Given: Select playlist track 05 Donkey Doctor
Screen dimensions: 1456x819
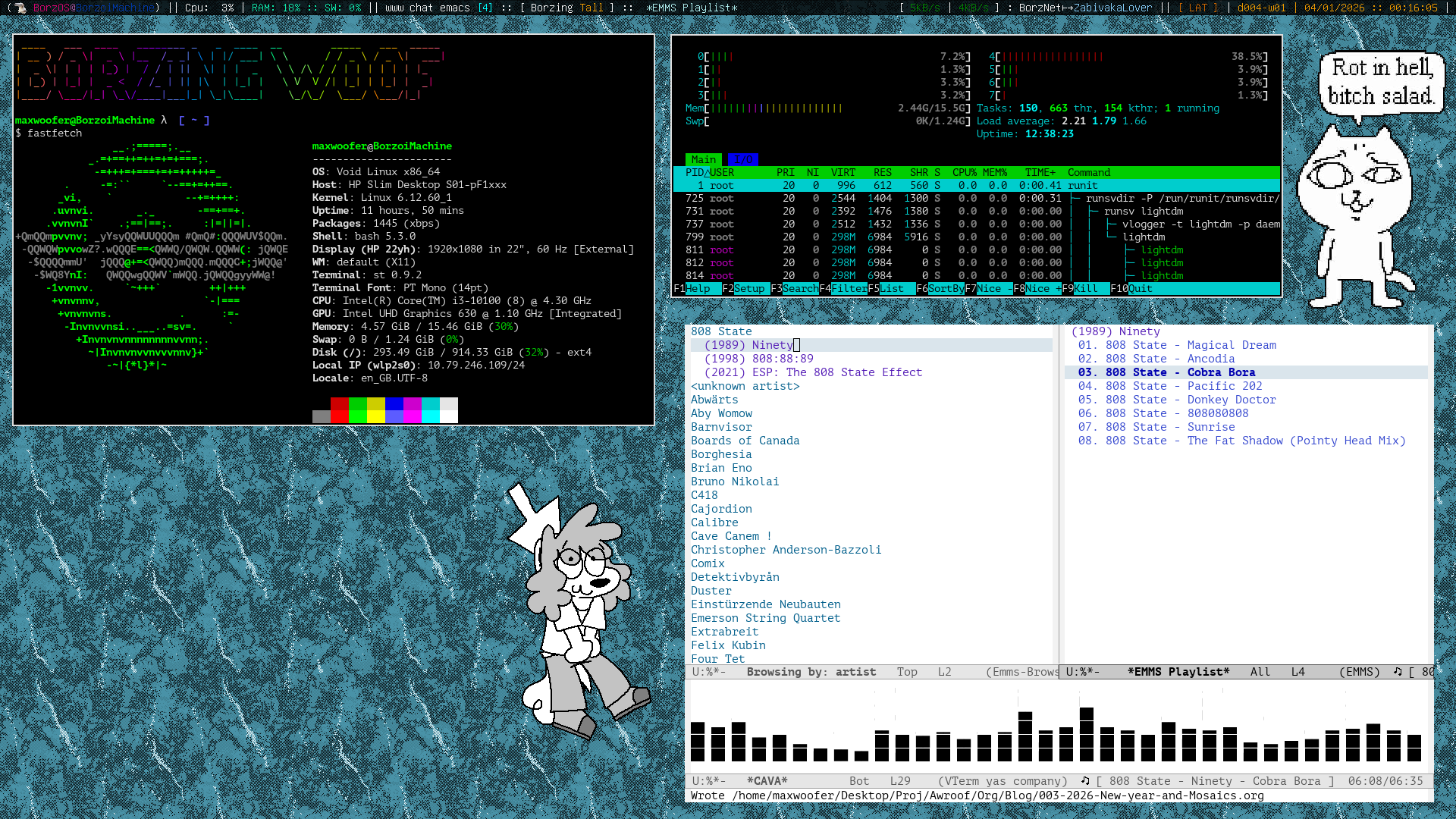Looking at the screenshot, I should click(1177, 400).
